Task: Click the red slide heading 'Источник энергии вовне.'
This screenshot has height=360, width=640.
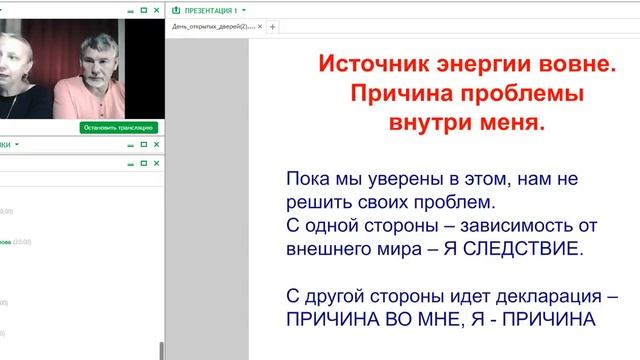Action: point(467,64)
